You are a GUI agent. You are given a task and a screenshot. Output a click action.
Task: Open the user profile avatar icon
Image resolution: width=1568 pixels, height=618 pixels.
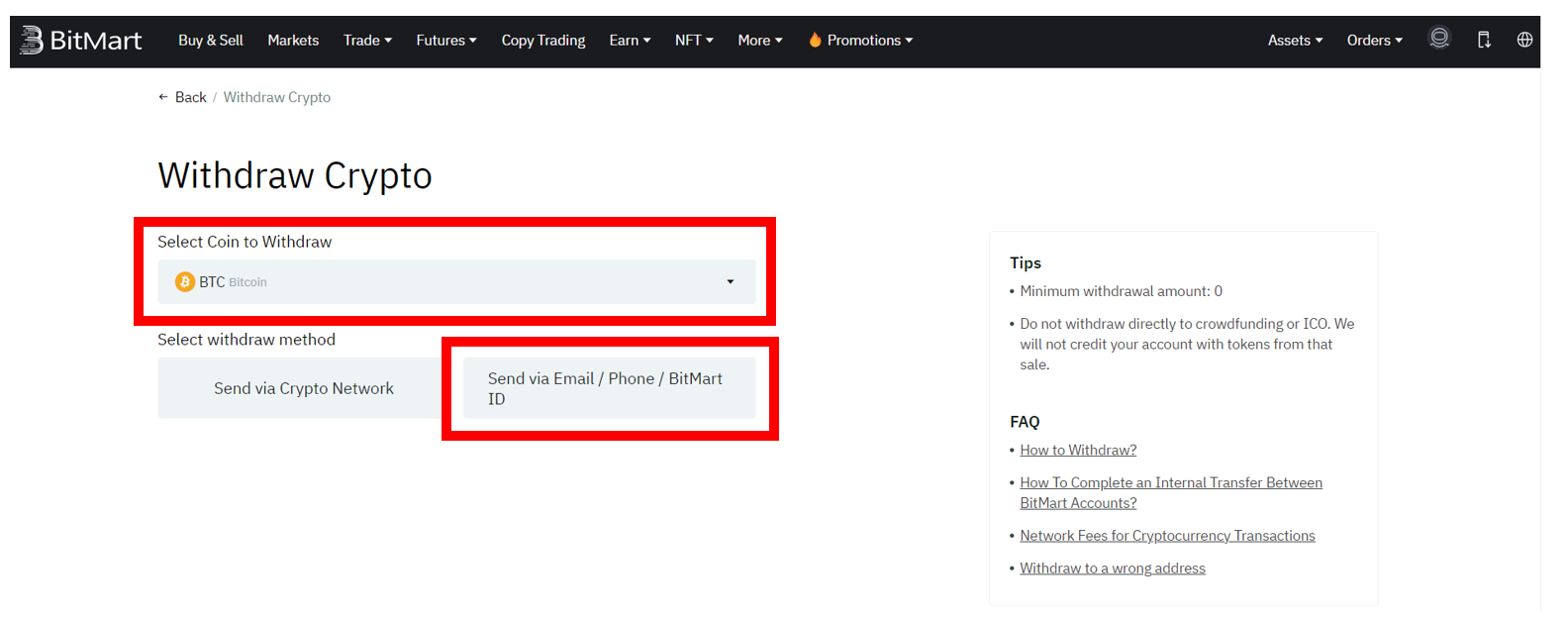[1439, 39]
